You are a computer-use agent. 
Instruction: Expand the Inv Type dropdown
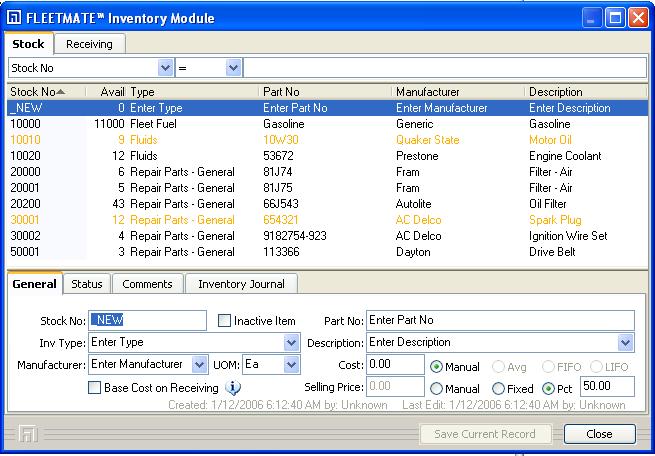tap(291, 343)
